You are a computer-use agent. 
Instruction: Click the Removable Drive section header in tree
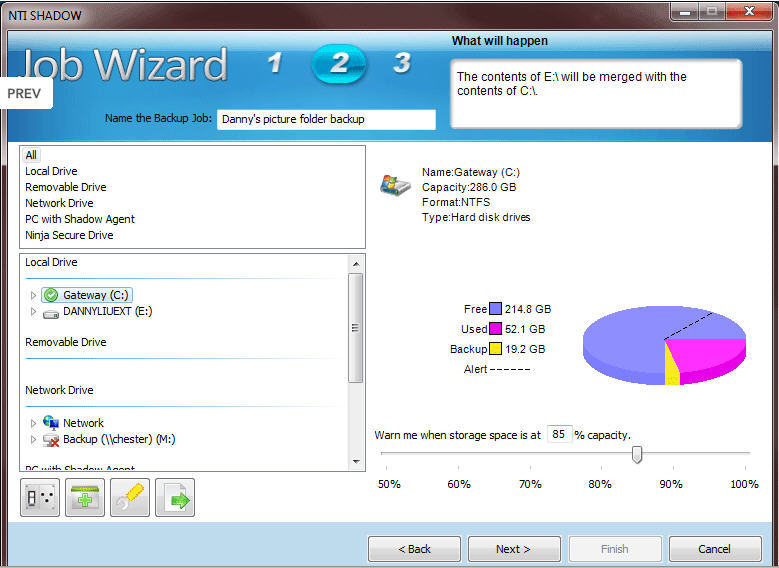pos(66,342)
